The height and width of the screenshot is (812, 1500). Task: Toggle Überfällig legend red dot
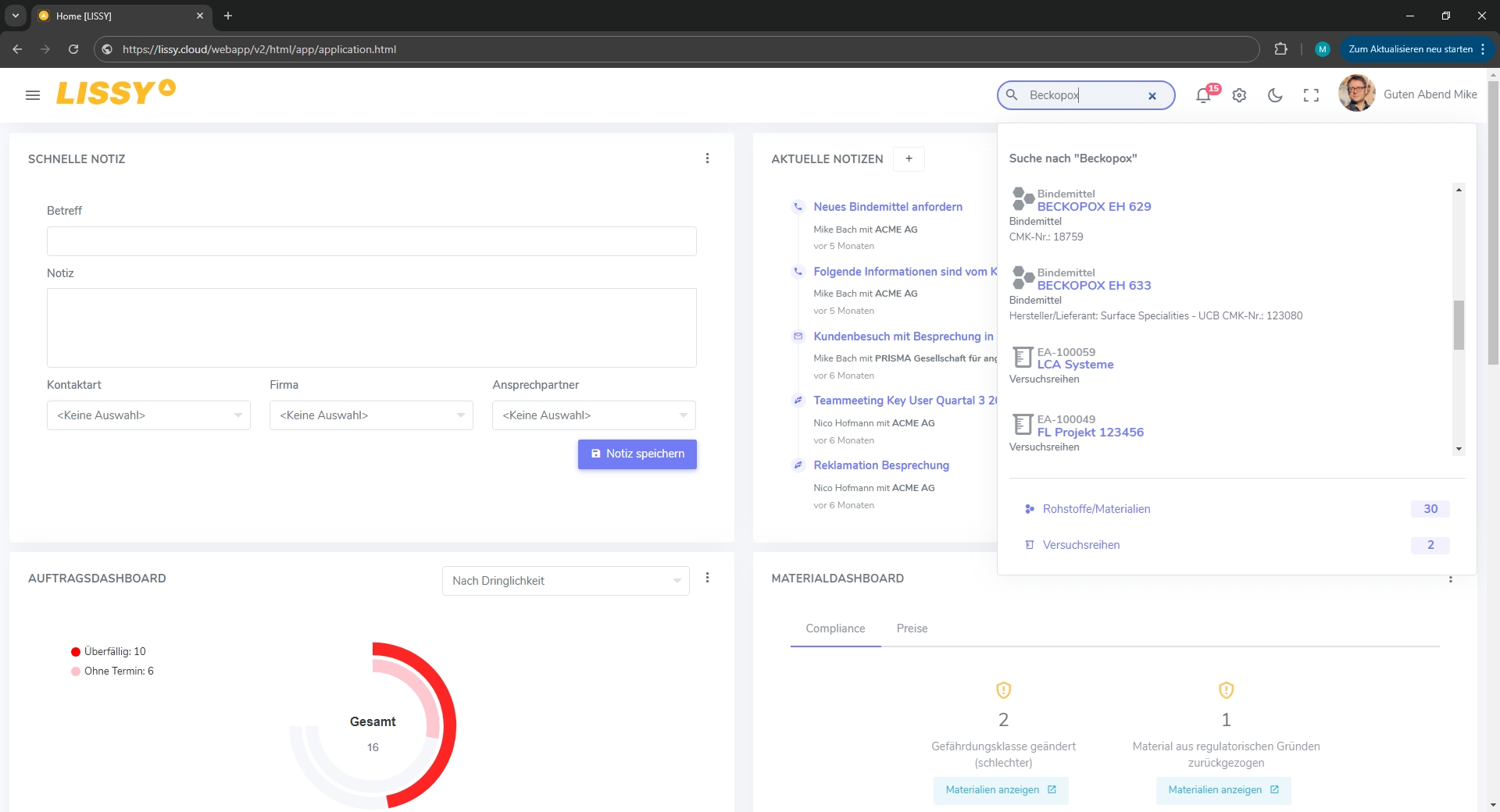[76, 652]
